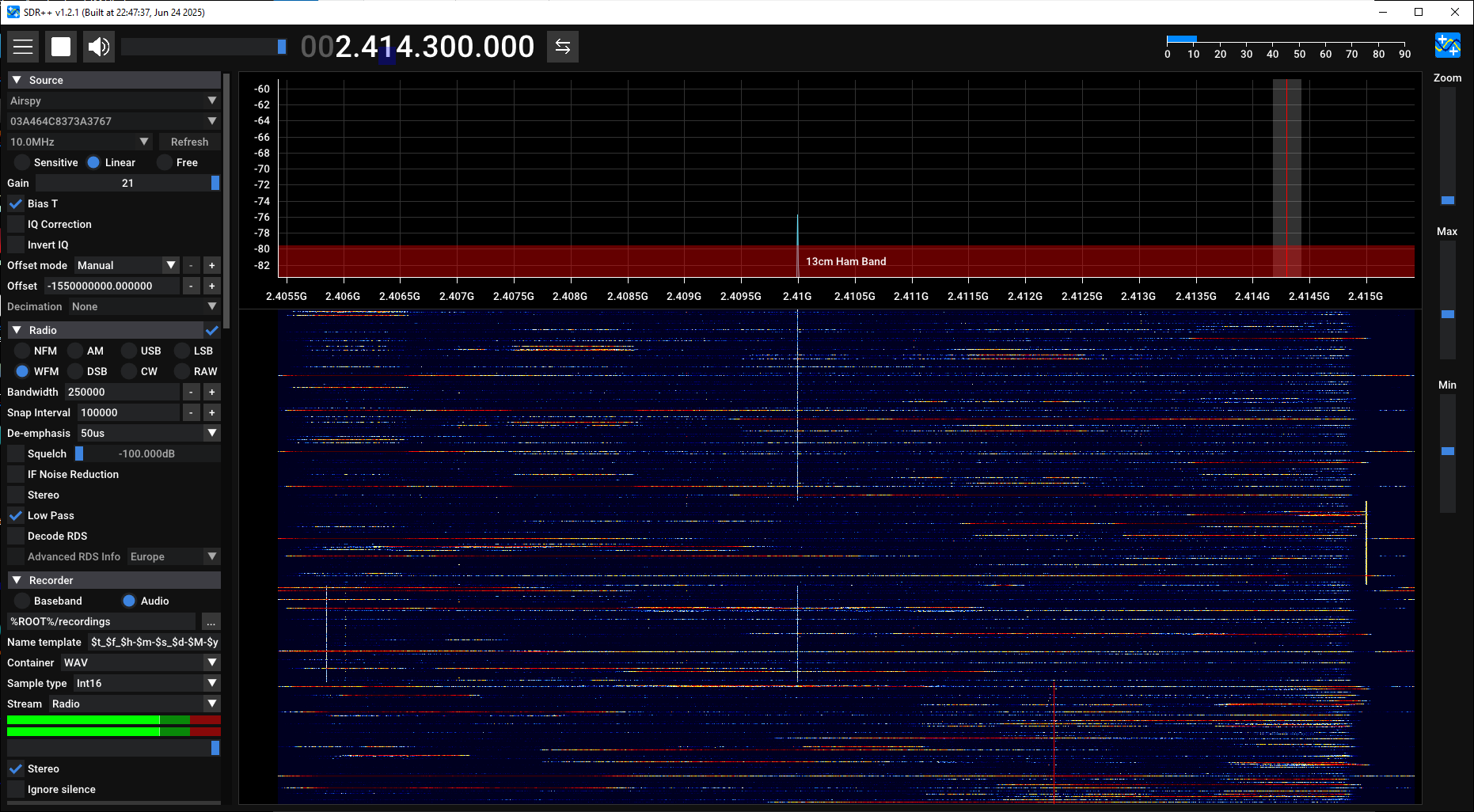Toggle Recorder Stereo checkbox
This screenshot has height=812, width=1474.
point(16,768)
